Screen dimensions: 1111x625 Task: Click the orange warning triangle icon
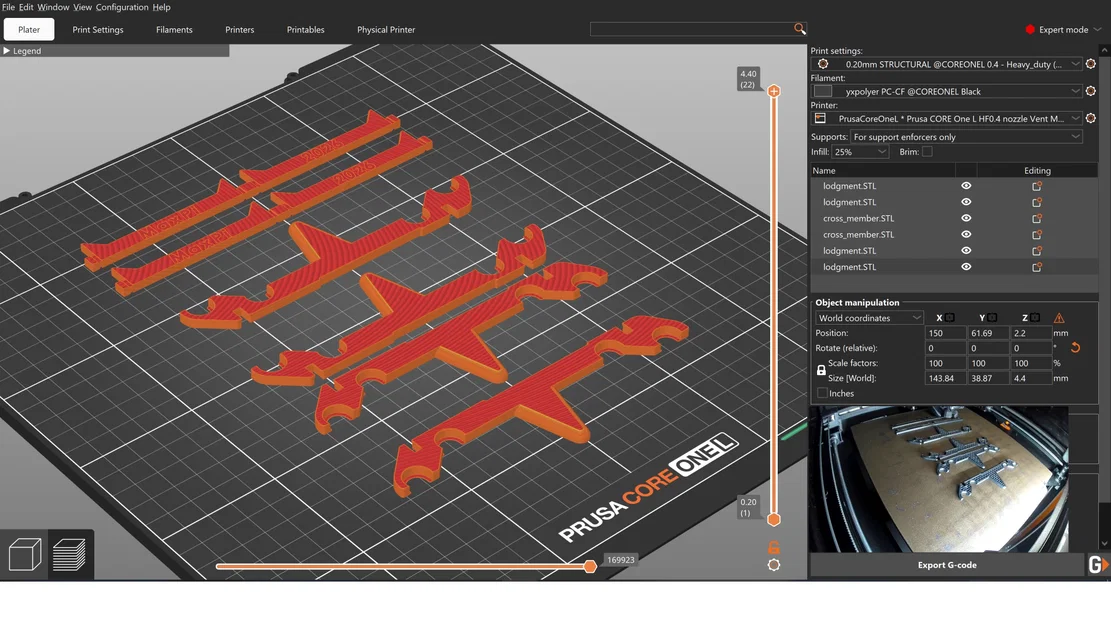(1059, 317)
